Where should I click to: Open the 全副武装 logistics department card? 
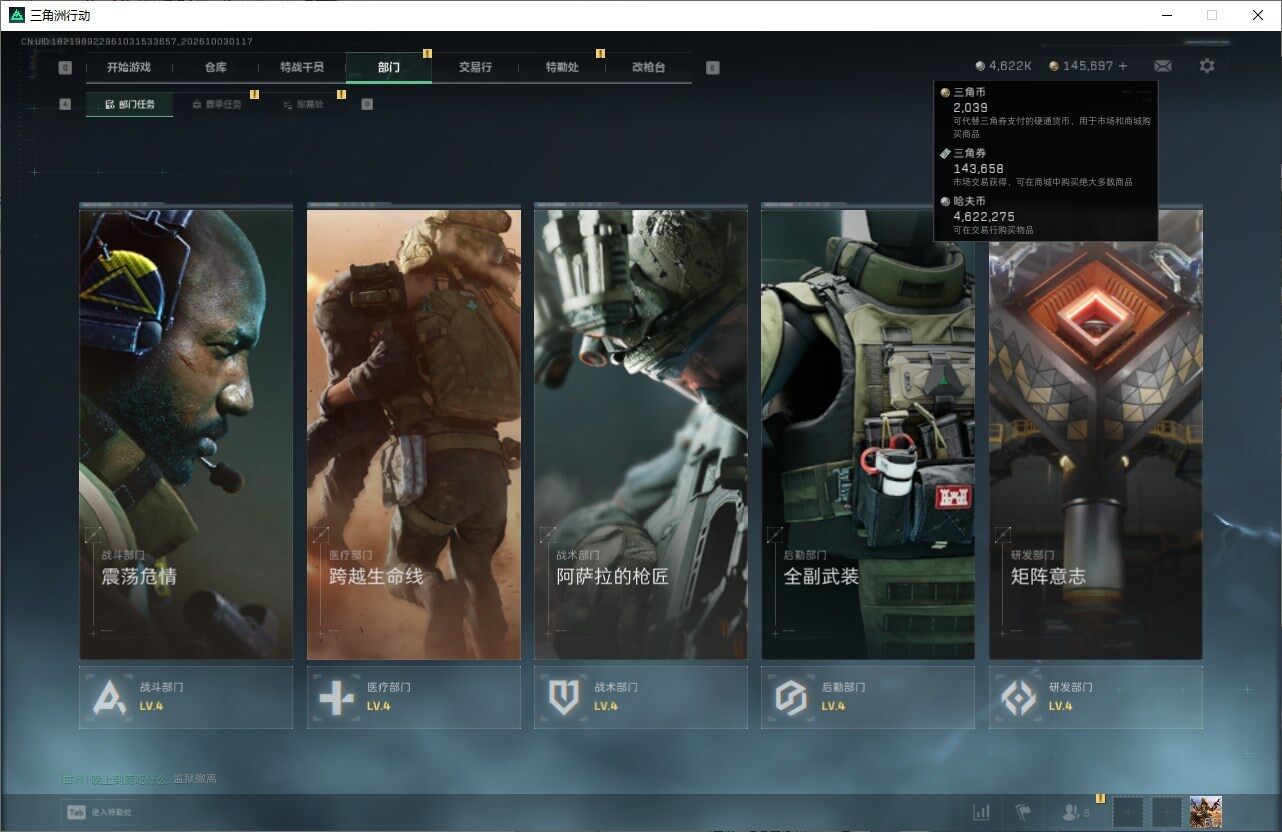pos(868,432)
